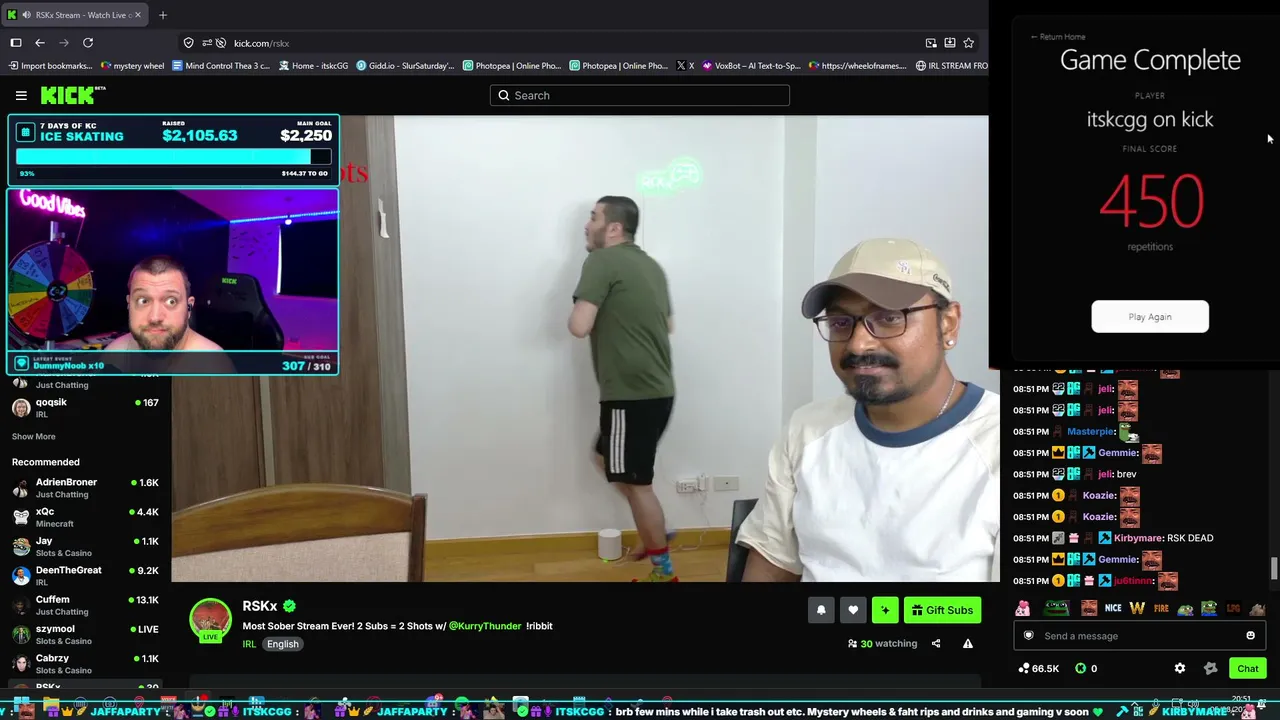Open the xQc recommended channel
The height and width of the screenshot is (720, 1280).
tap(85, 517)
